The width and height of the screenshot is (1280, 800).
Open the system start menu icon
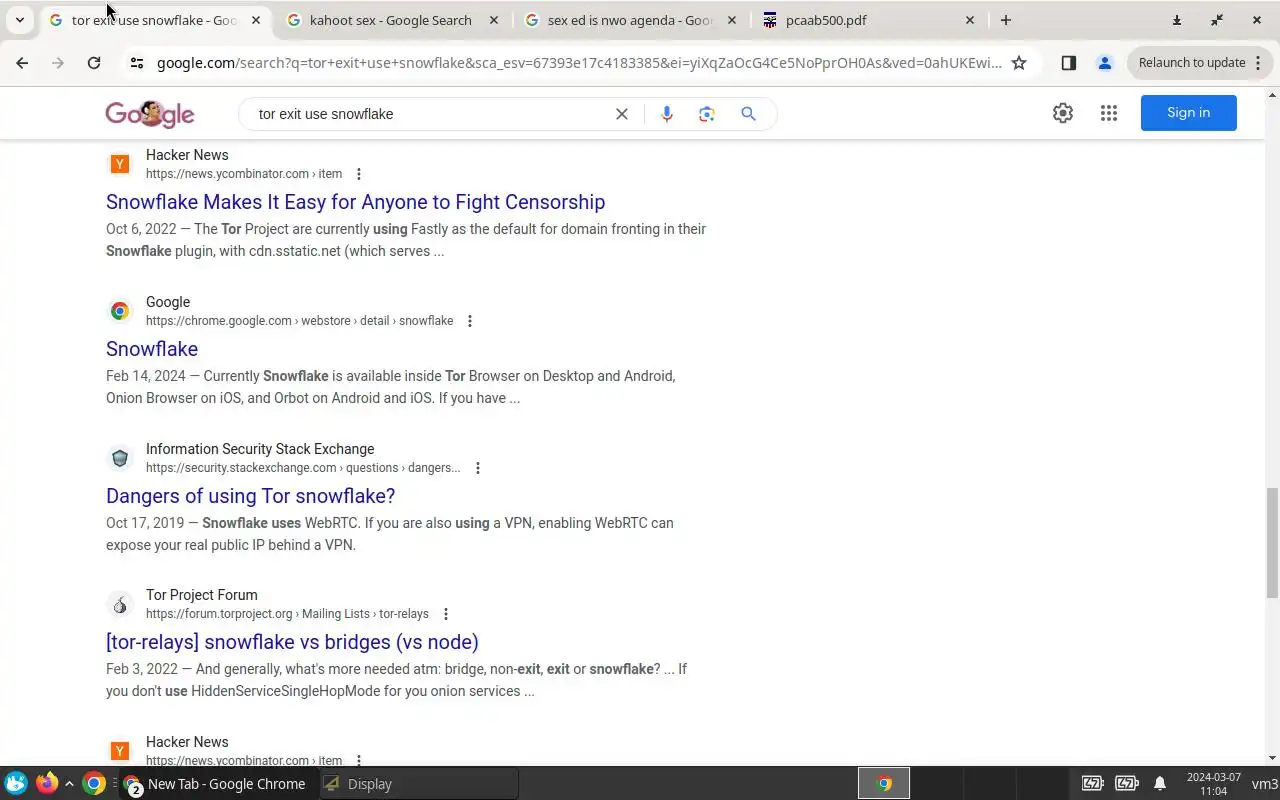coord(15,784)
